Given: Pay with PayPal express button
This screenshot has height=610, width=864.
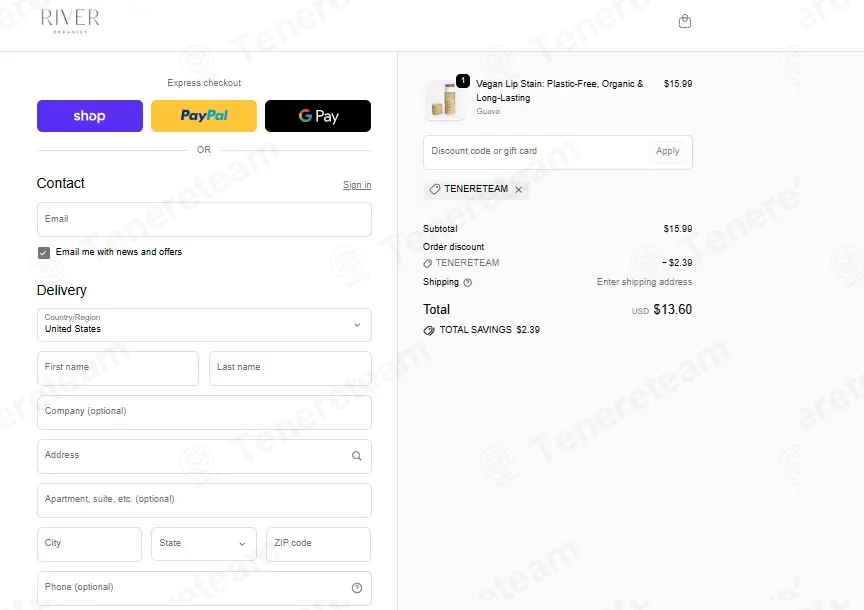Looking at the screenshot, I should [x=204, y=116].
